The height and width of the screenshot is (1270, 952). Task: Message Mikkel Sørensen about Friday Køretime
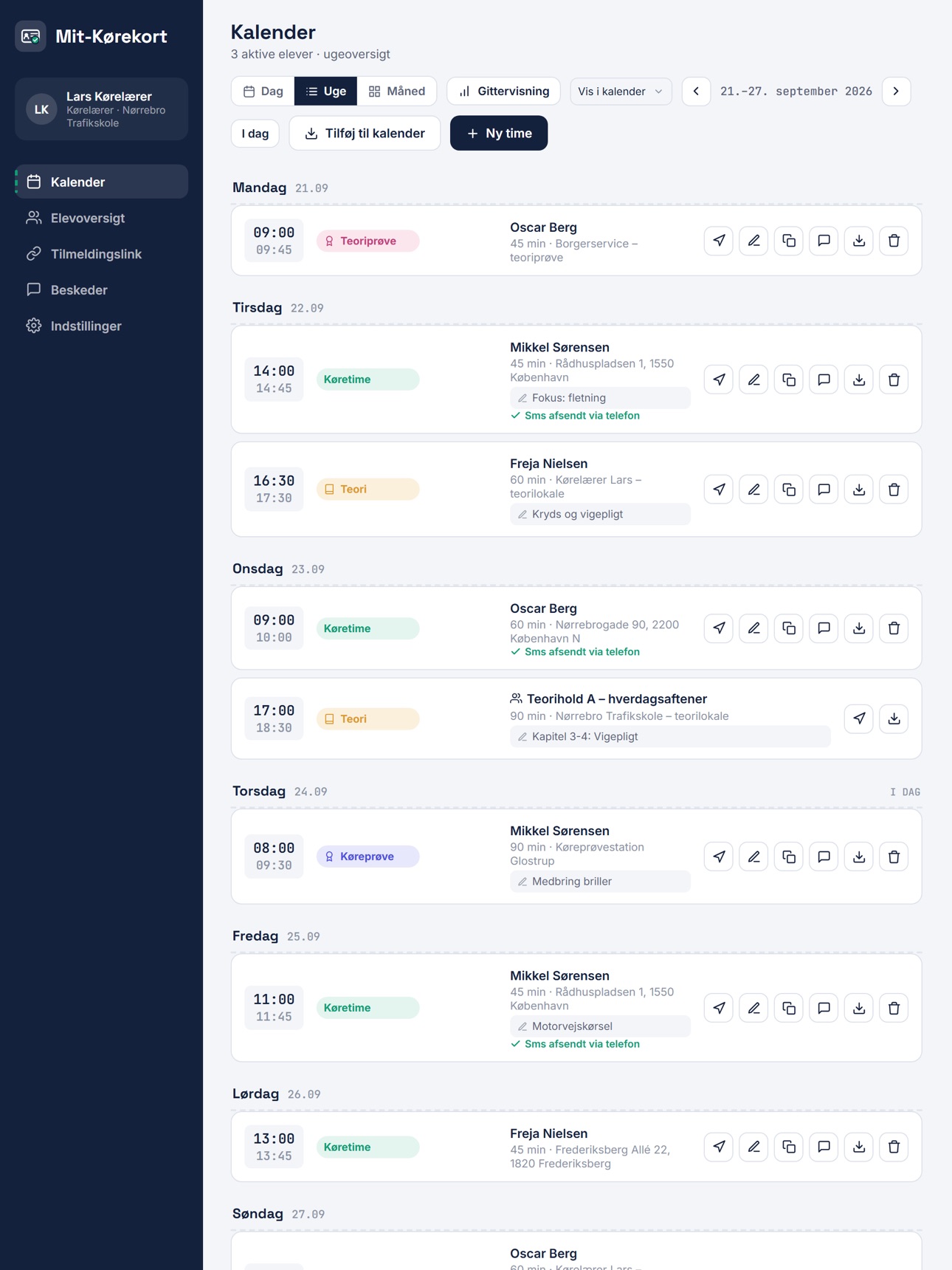824,1008
